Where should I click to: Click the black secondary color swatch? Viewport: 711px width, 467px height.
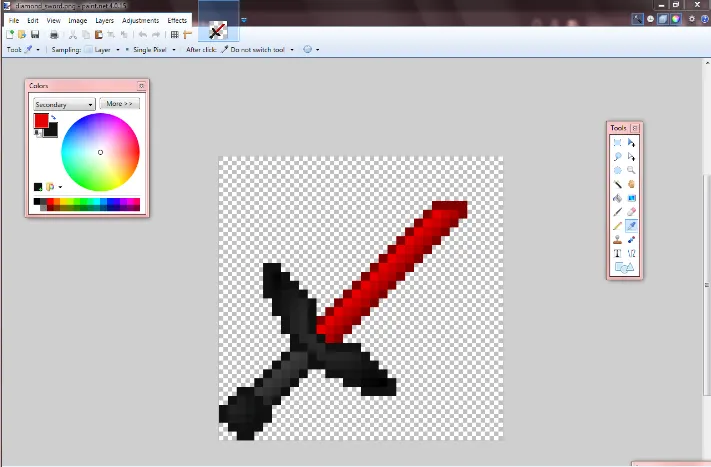click(x=52, y=131)
